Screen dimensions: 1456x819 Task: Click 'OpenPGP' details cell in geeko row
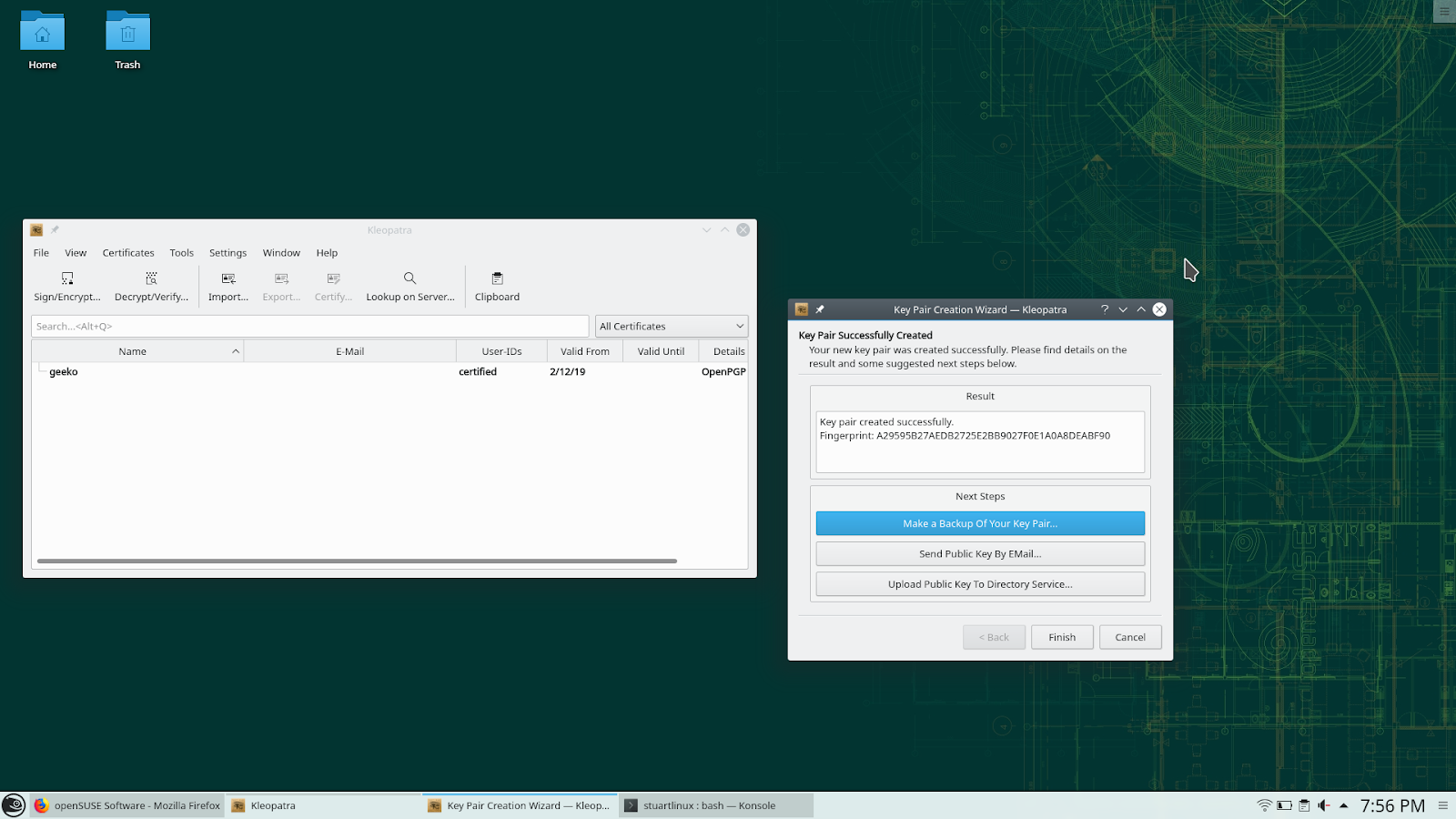click(x=723, y=372)
